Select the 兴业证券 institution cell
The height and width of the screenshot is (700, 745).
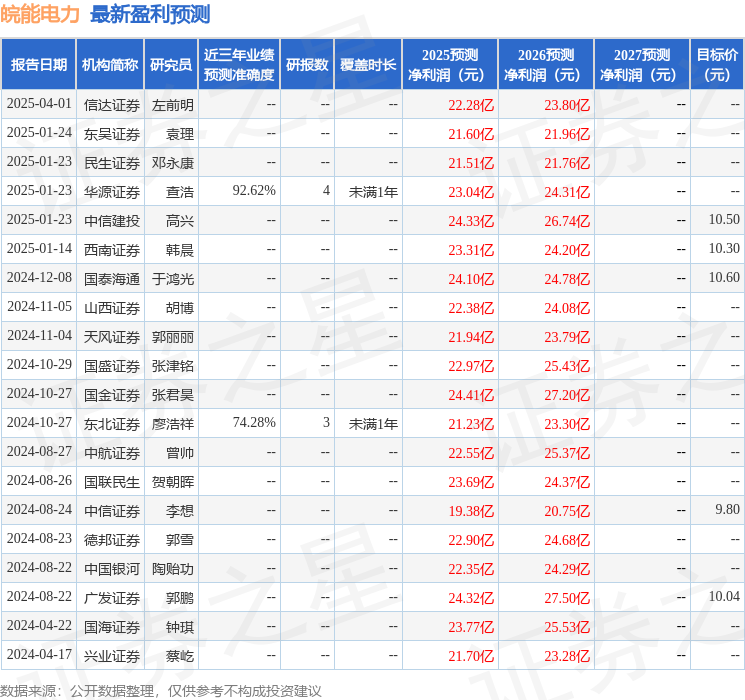coord(112,656)
